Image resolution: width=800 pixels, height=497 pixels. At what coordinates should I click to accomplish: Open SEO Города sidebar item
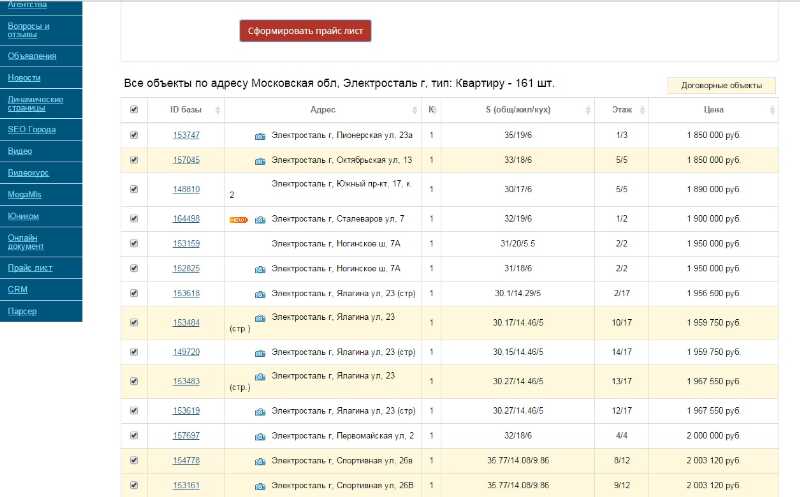tap(32, 130)
